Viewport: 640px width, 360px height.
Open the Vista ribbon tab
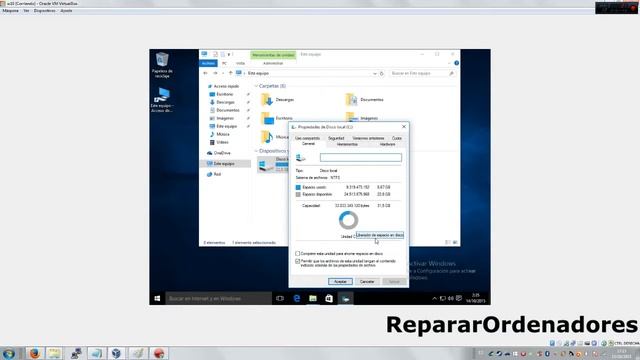pos(240,63)
